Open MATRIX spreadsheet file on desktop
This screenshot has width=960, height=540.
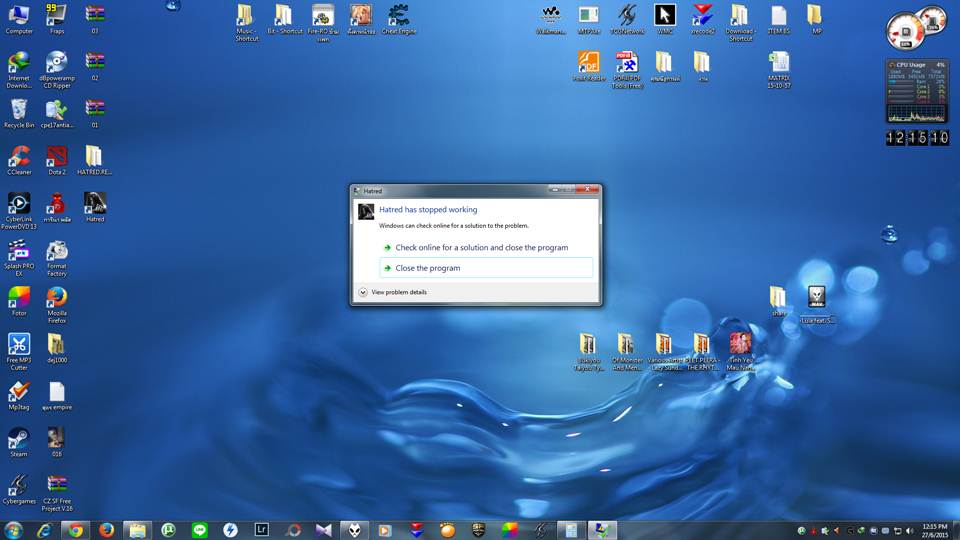point(779,70)
